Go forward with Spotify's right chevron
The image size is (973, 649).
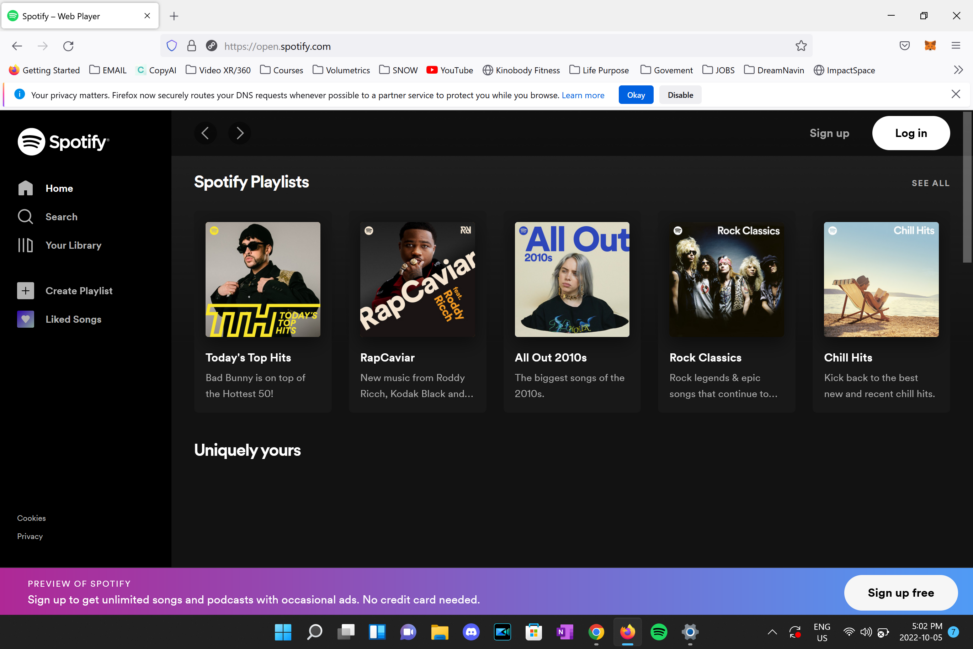(240, 133)
